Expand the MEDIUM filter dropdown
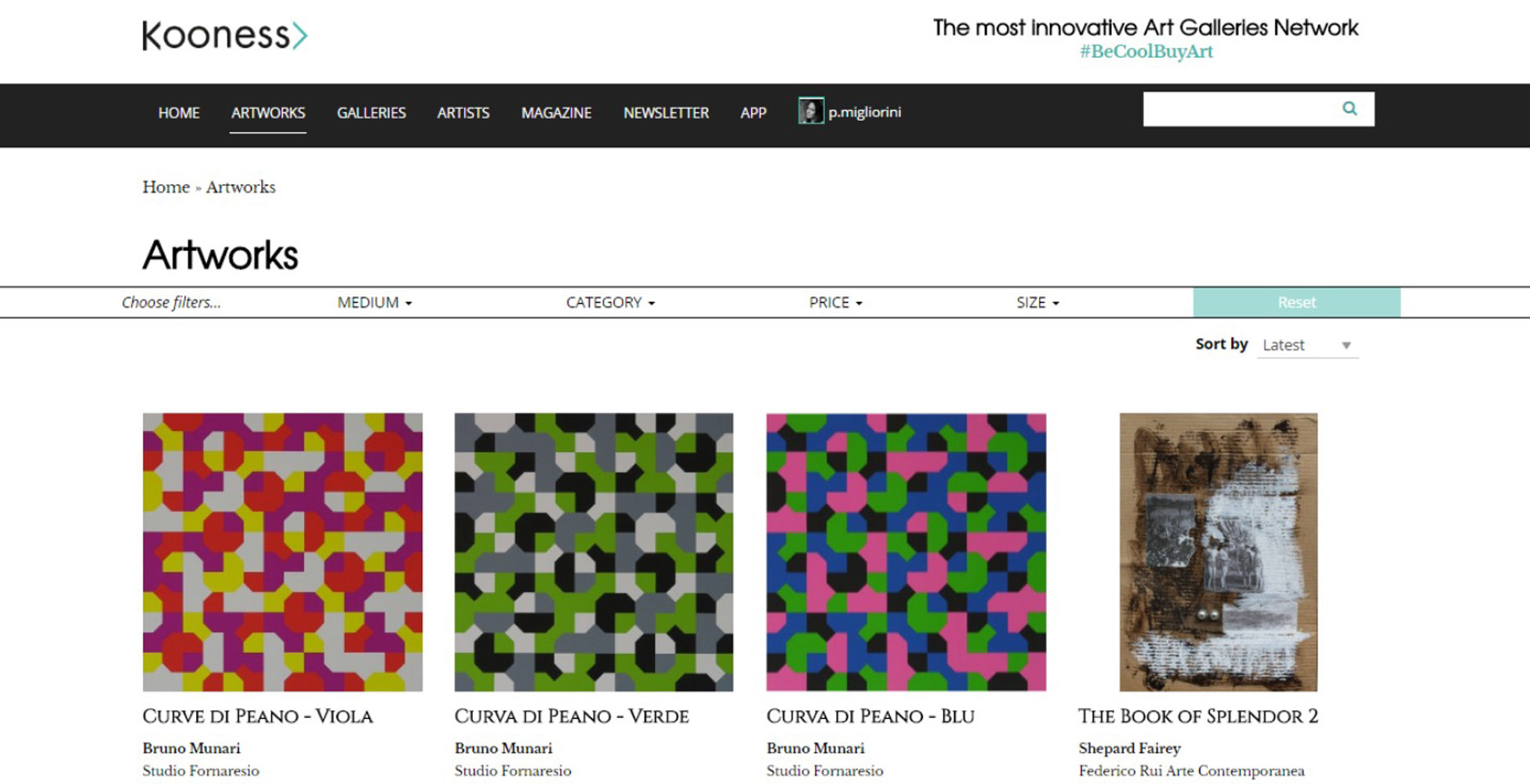Viewport: 1530px width, 784px height. click(x=374, y=303)
